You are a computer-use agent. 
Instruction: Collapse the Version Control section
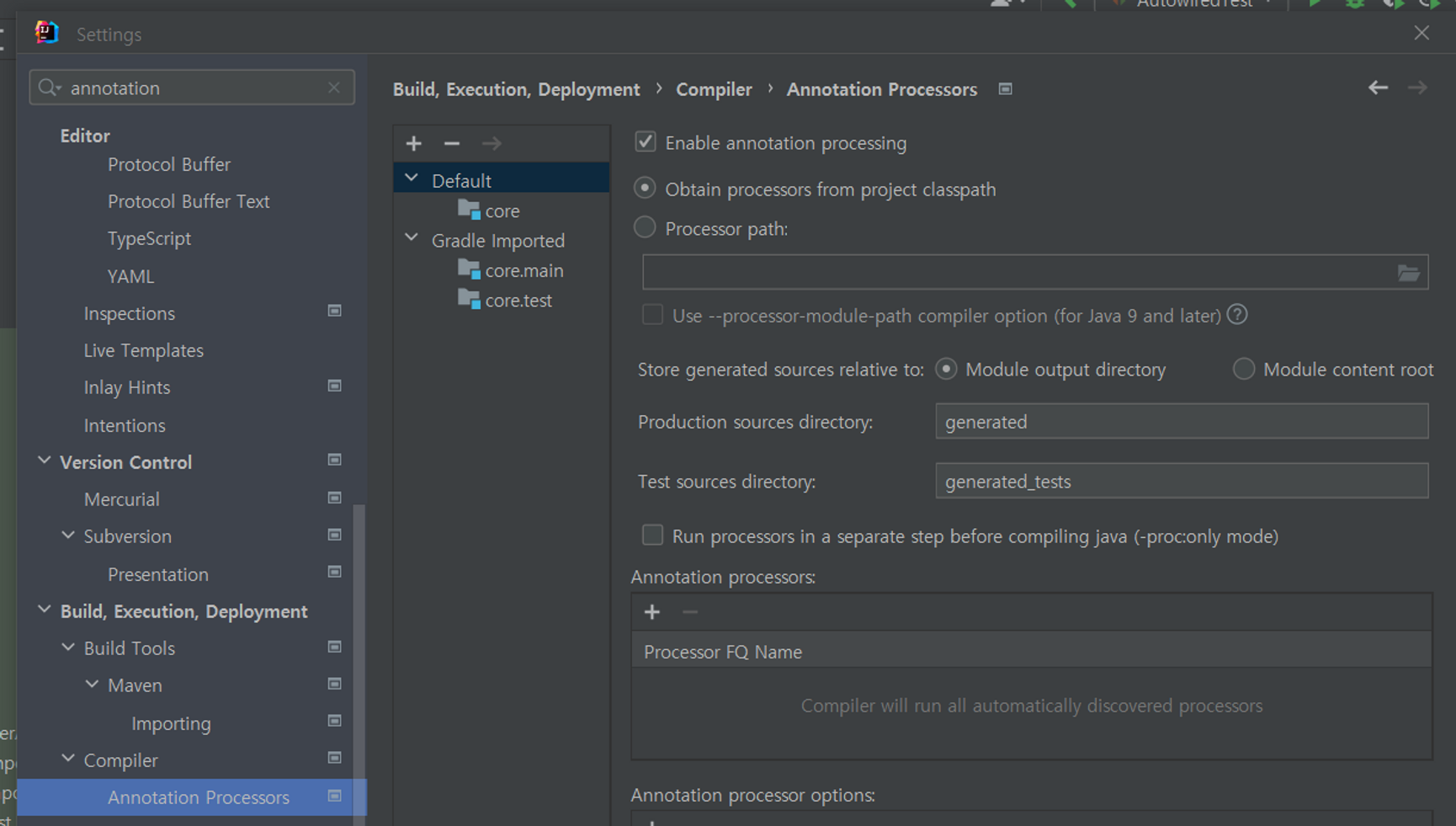tap(45, 461)
